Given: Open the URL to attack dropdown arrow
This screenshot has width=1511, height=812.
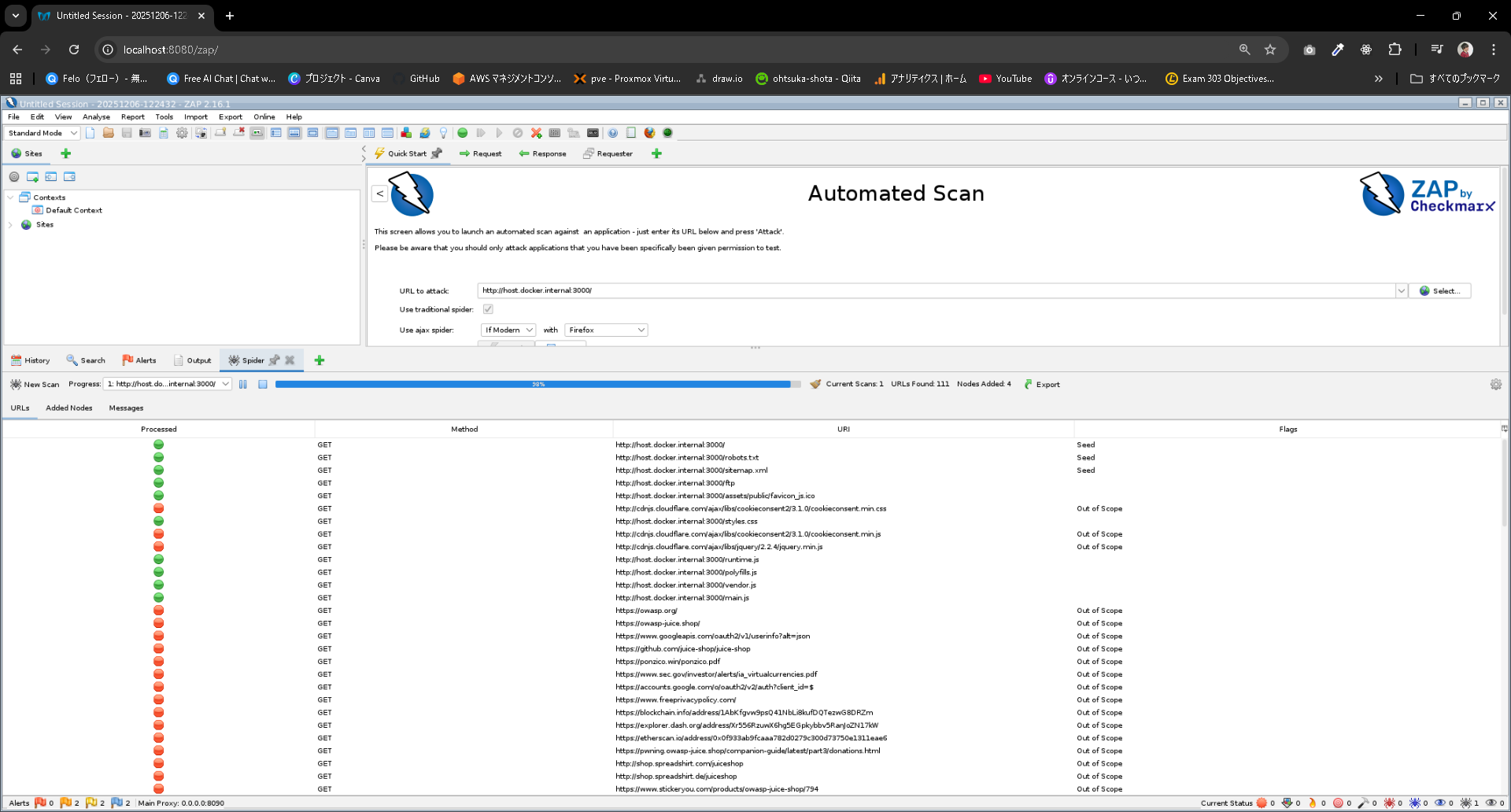Looking at the screenshot, I should coord(1401,291).
